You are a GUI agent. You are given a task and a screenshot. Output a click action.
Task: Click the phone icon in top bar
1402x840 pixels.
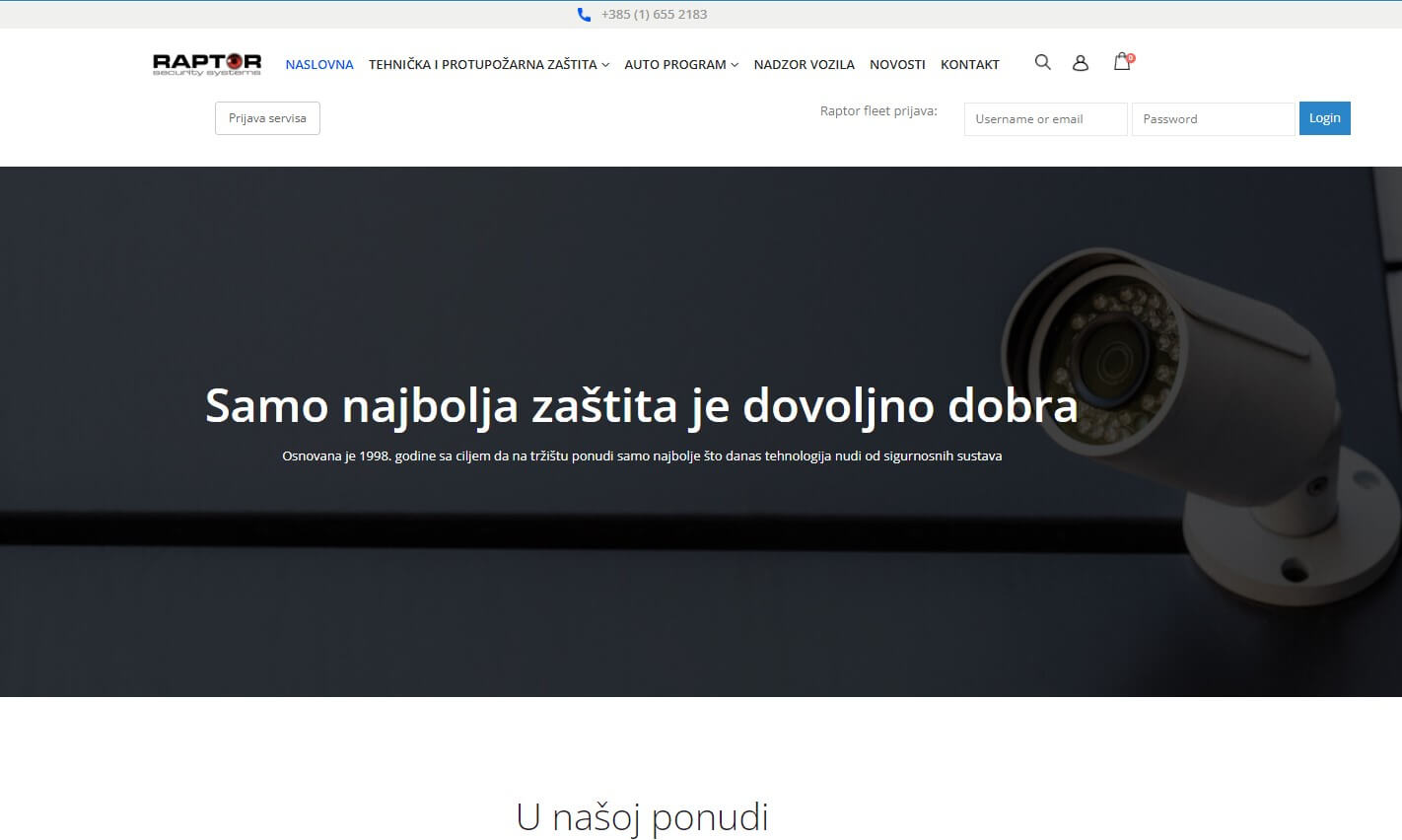[x=584, y=15]
